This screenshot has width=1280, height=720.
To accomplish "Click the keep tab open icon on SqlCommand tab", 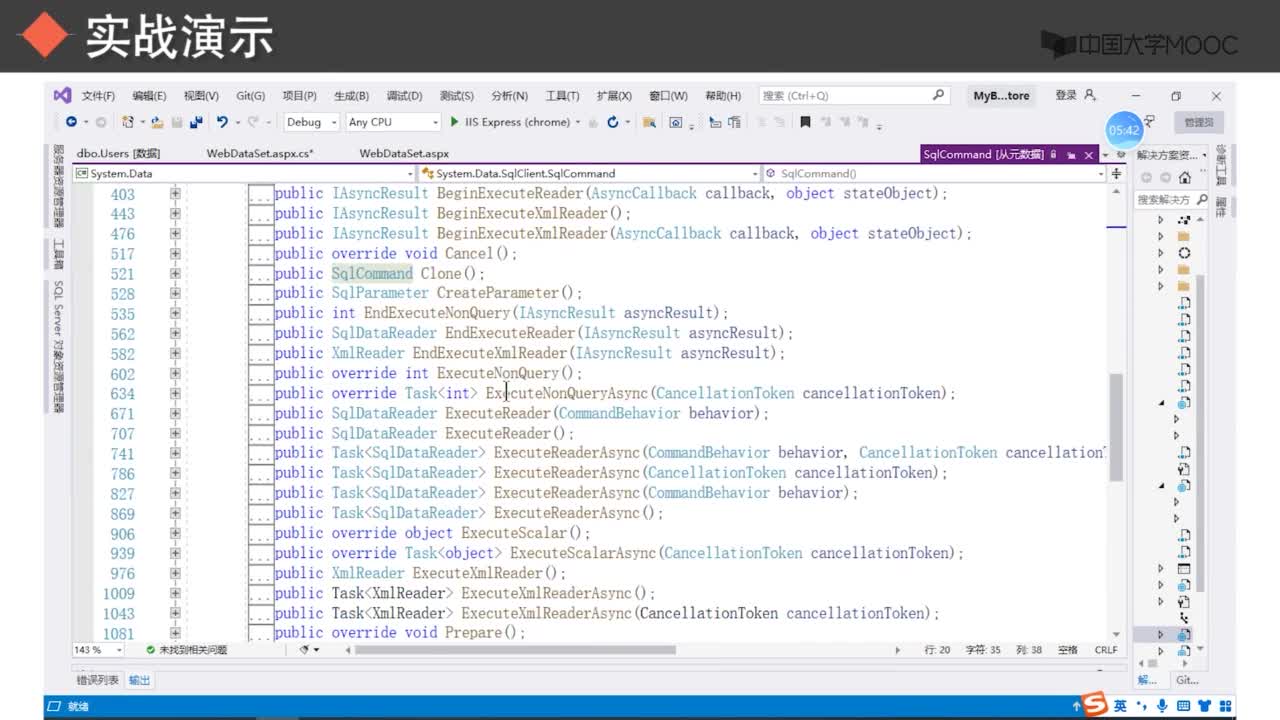I will point(1071,155).
